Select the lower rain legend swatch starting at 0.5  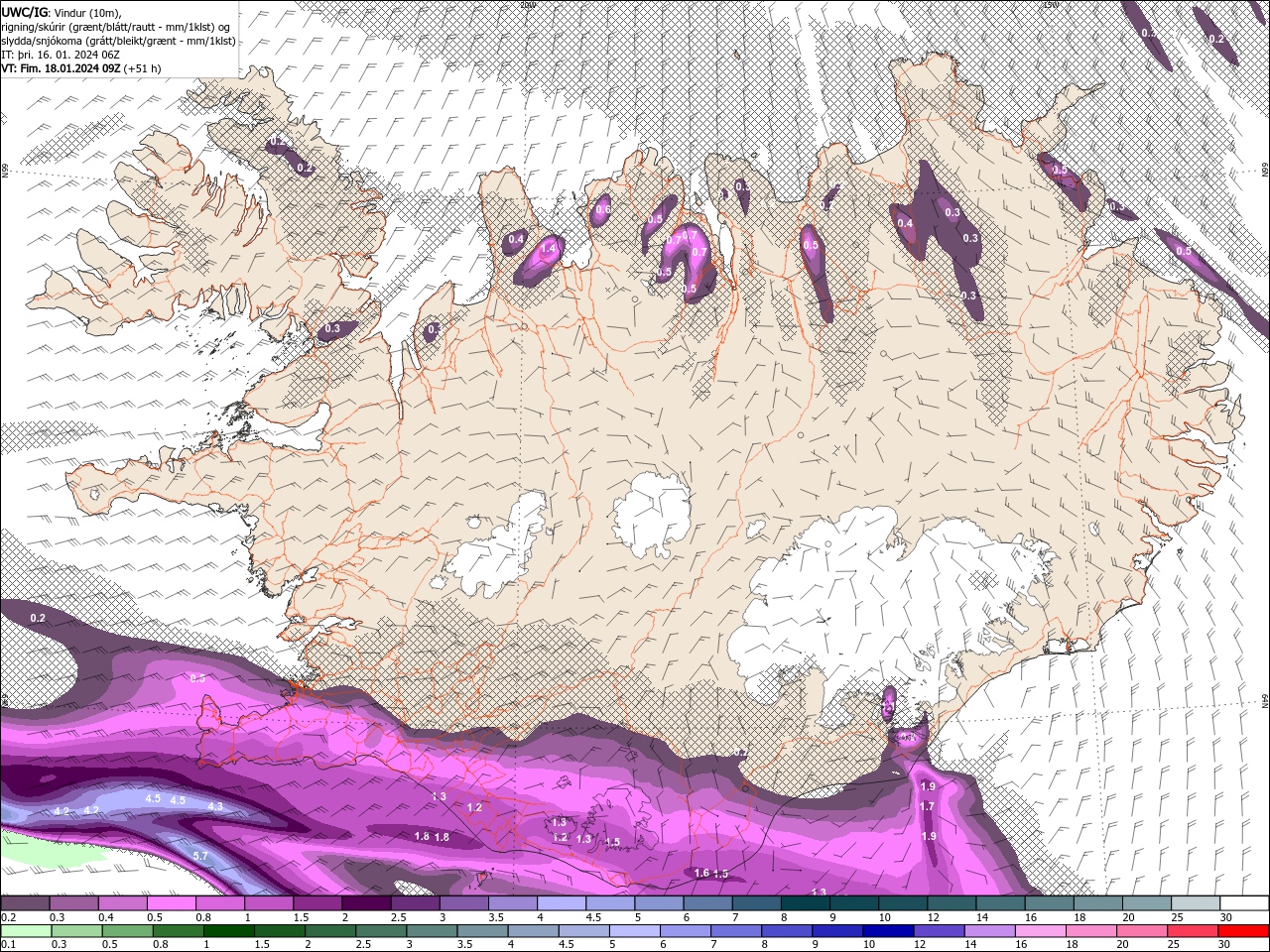coord(127,930)
